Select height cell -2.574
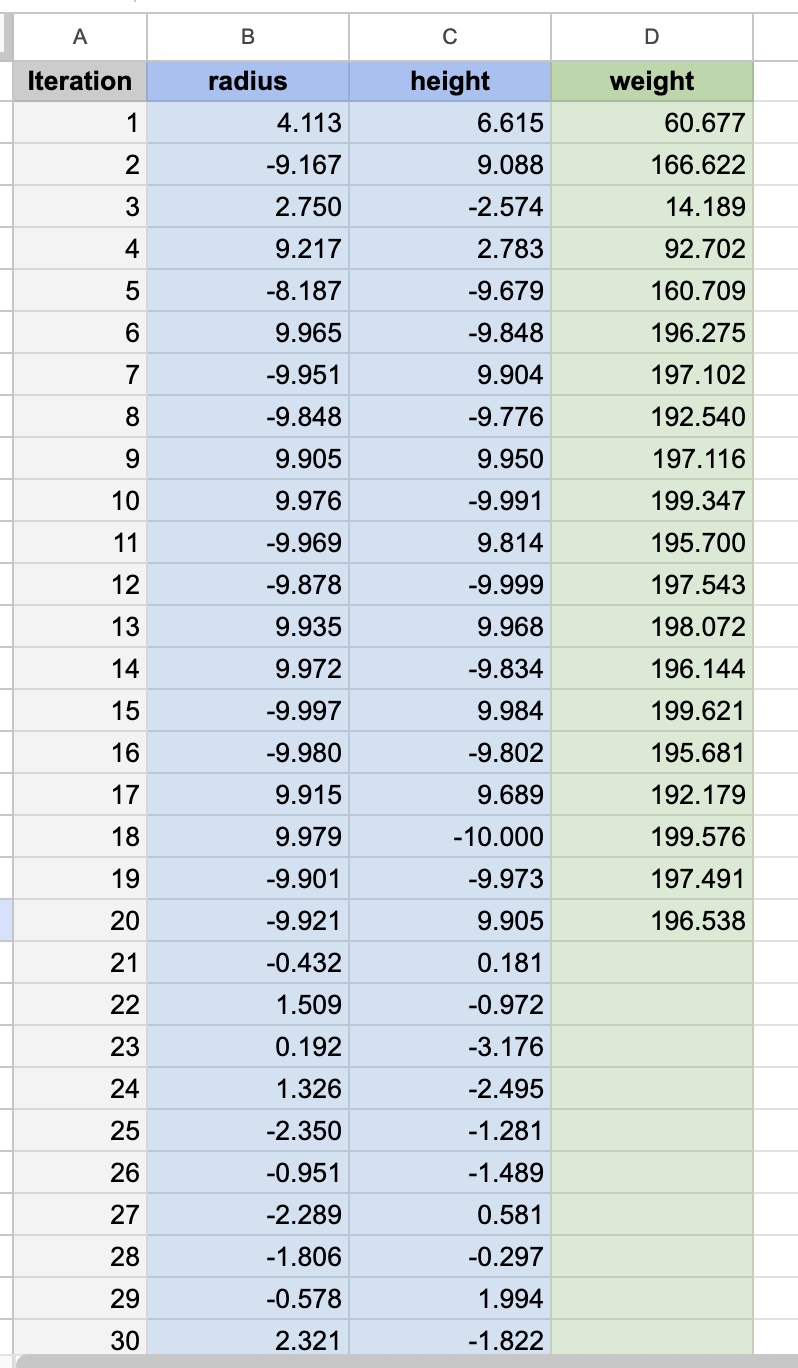 pyautogui.click(x=450, y=207)
